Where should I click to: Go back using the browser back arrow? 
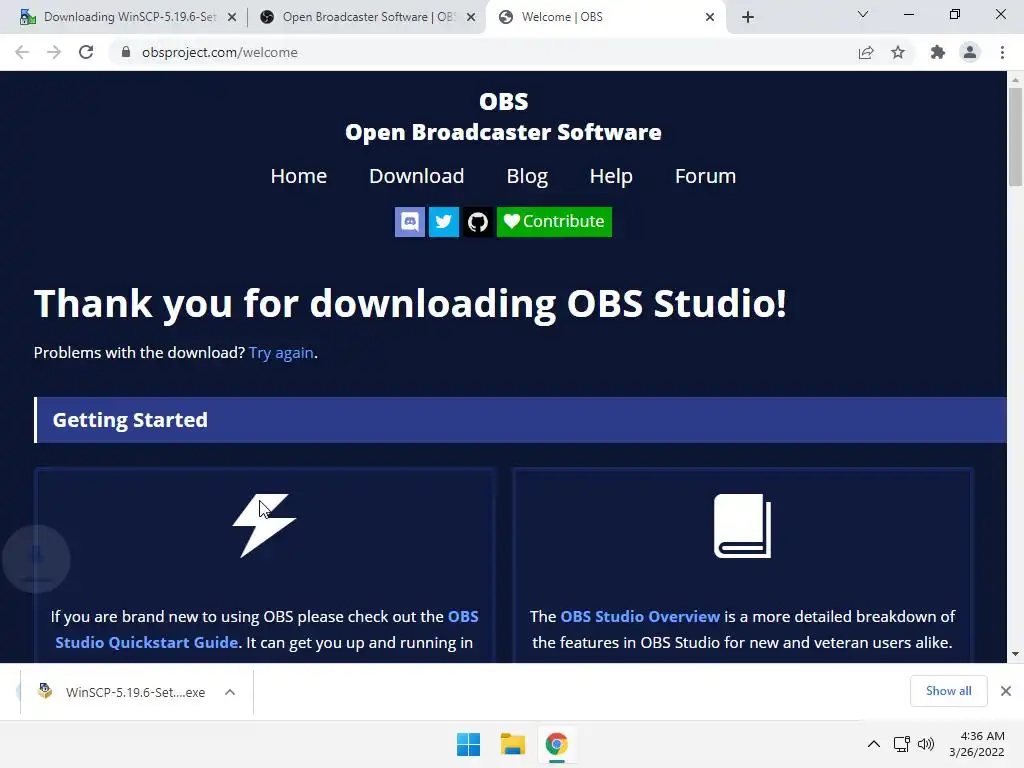pos(22,52)
